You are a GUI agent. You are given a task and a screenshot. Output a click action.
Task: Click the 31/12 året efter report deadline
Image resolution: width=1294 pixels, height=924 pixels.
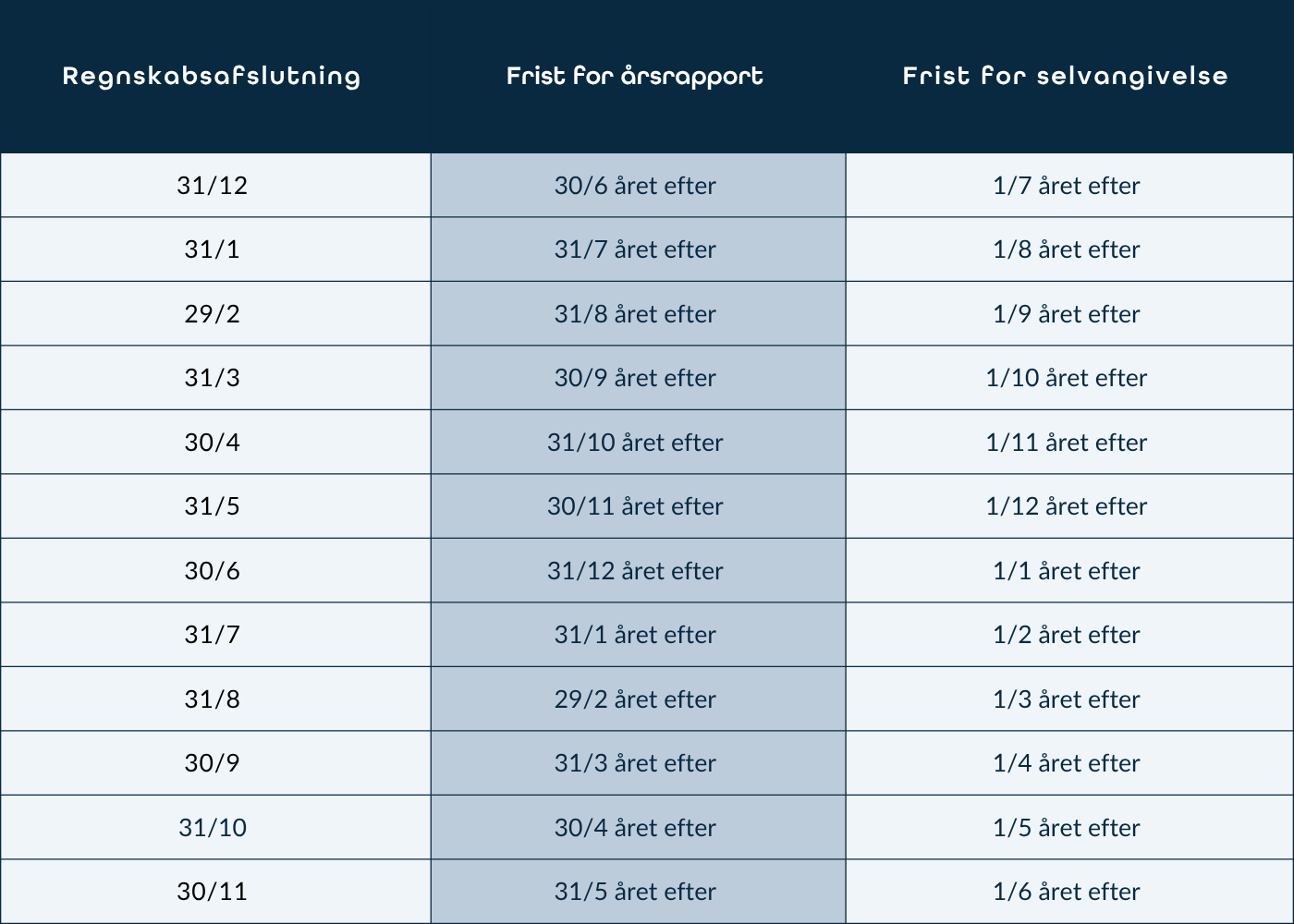coord(635,571)
